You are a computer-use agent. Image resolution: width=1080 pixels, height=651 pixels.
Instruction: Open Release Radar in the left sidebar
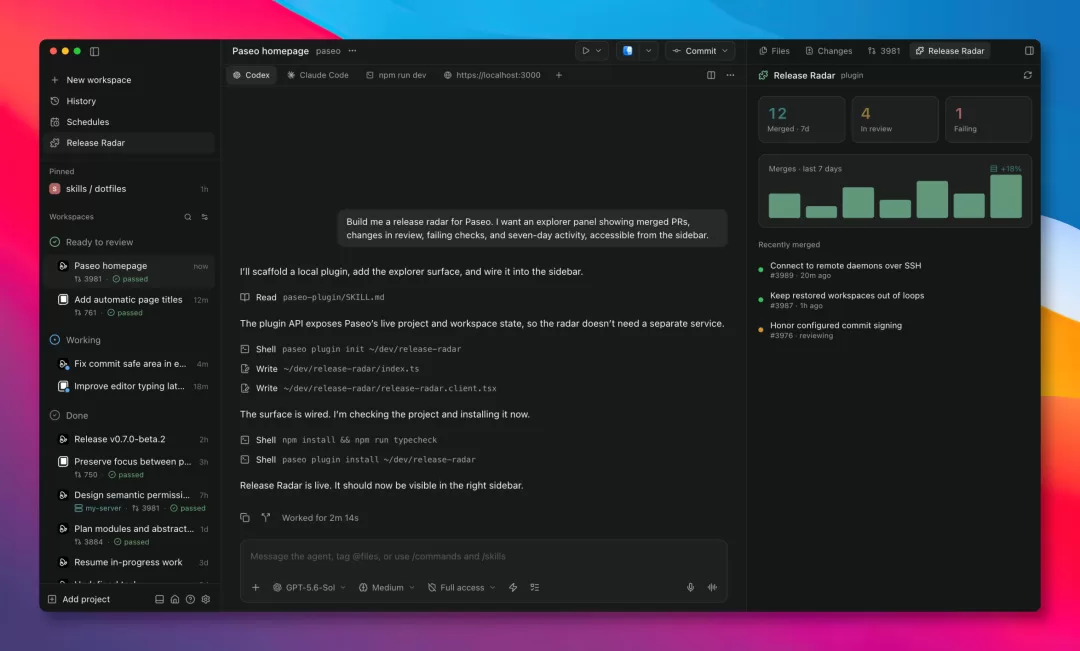pyautogui.click(x=130, y=143)
